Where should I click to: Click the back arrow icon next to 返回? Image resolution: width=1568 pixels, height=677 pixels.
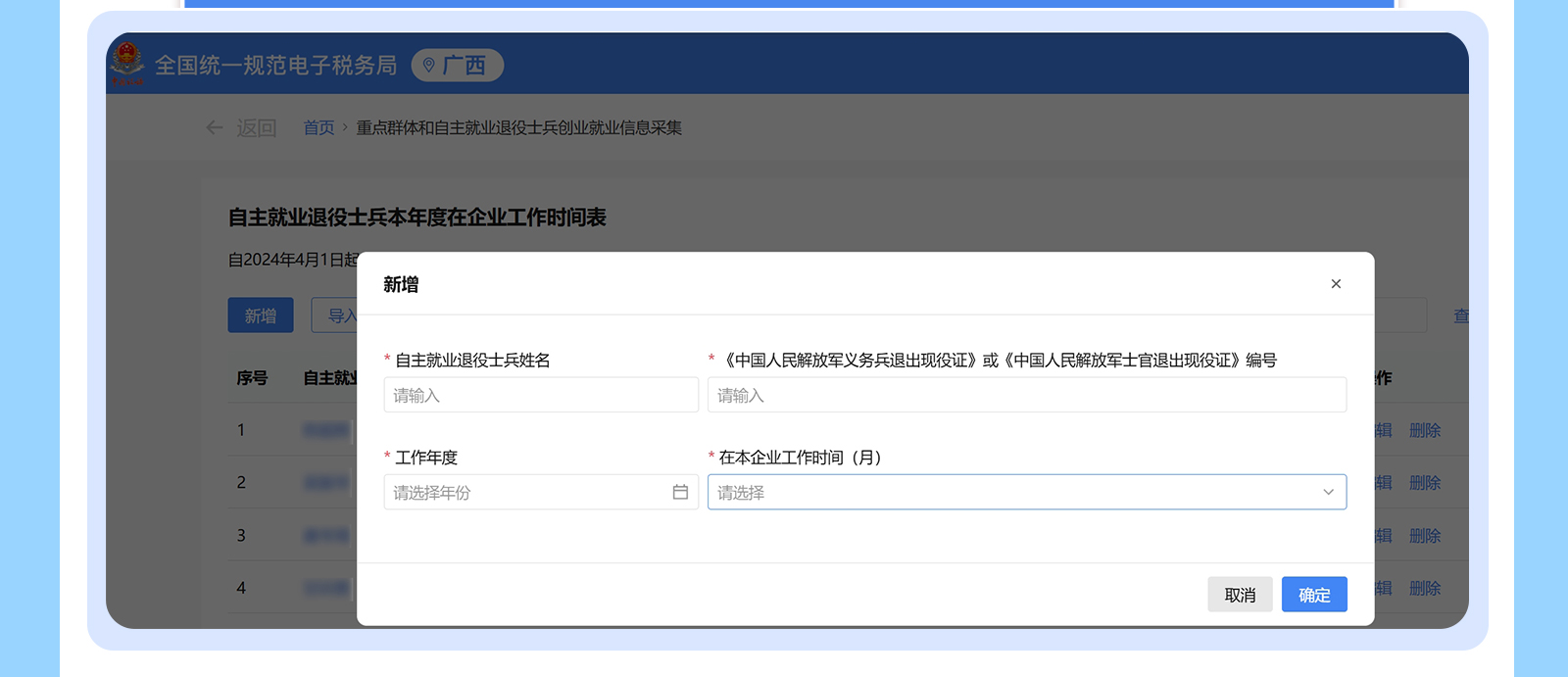[x=215, y=127]
